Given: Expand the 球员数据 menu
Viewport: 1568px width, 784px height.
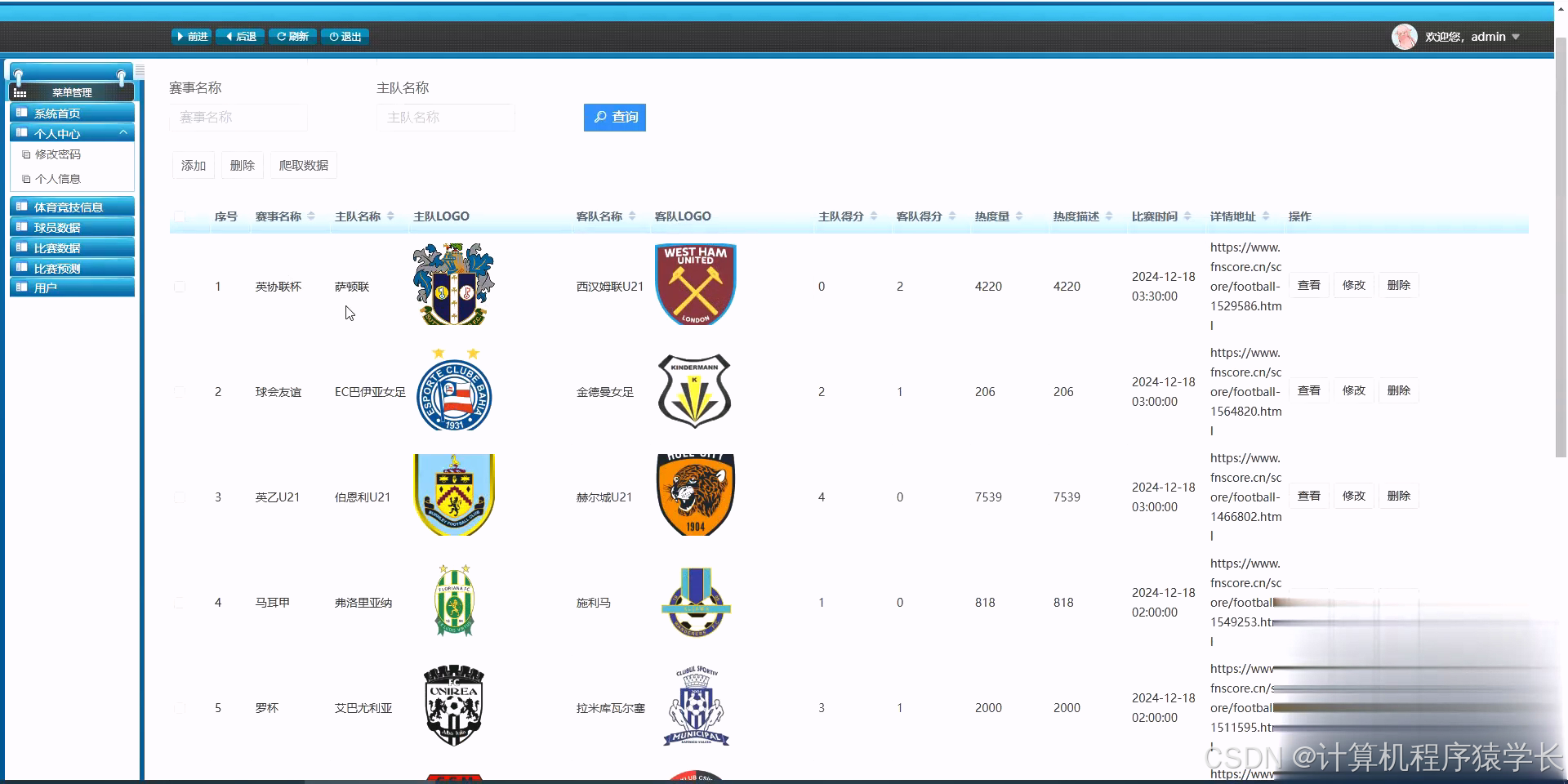Looking at the screenshot, I should tap(72, 228).
